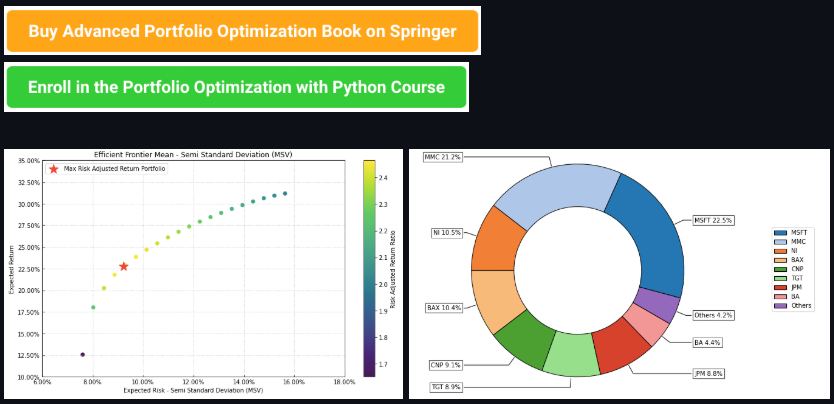Select the purple Others donut slice
Screen dimensions: 834x404
656,304
